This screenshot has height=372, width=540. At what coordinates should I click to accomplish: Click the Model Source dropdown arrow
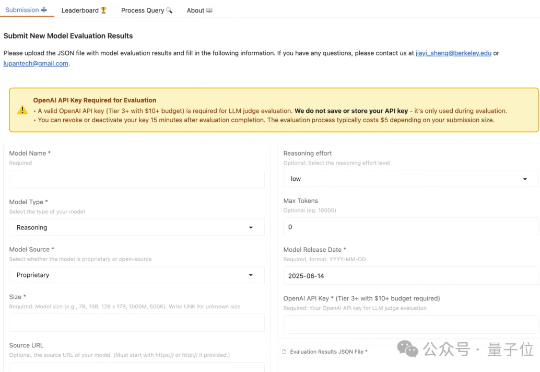pos(251,275)
